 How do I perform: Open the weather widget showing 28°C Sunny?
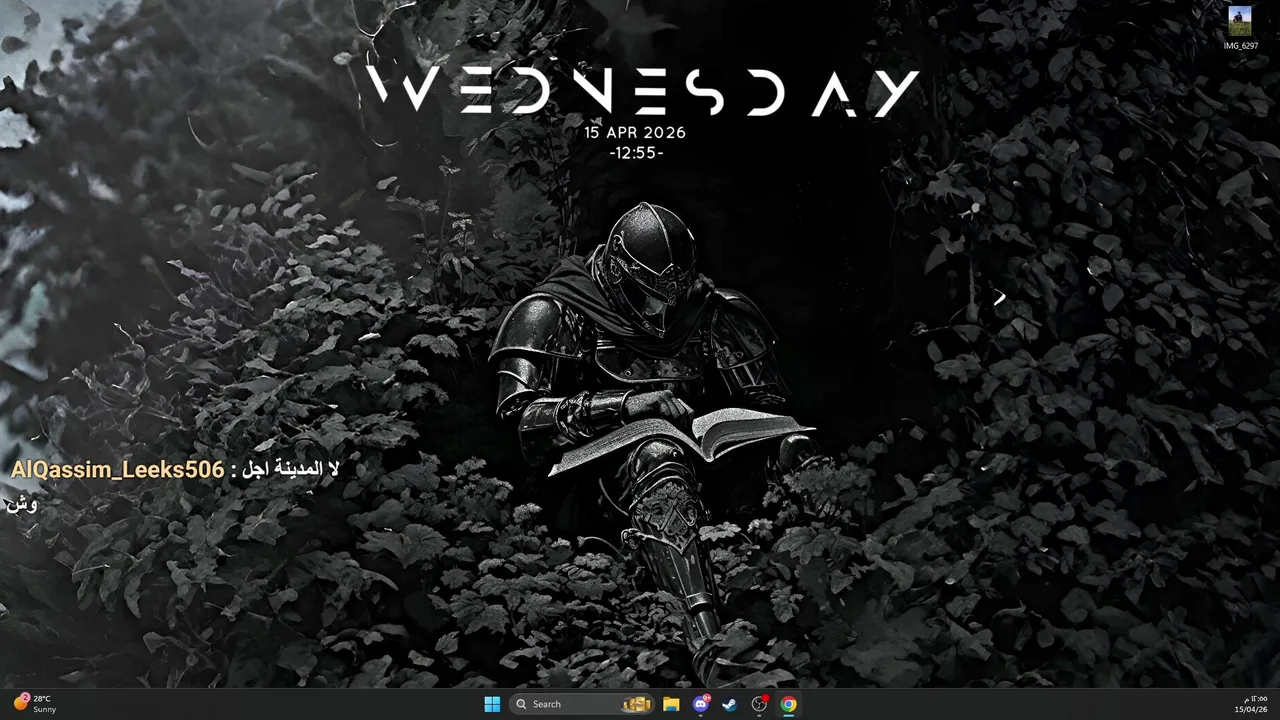(x=36, y=704)
